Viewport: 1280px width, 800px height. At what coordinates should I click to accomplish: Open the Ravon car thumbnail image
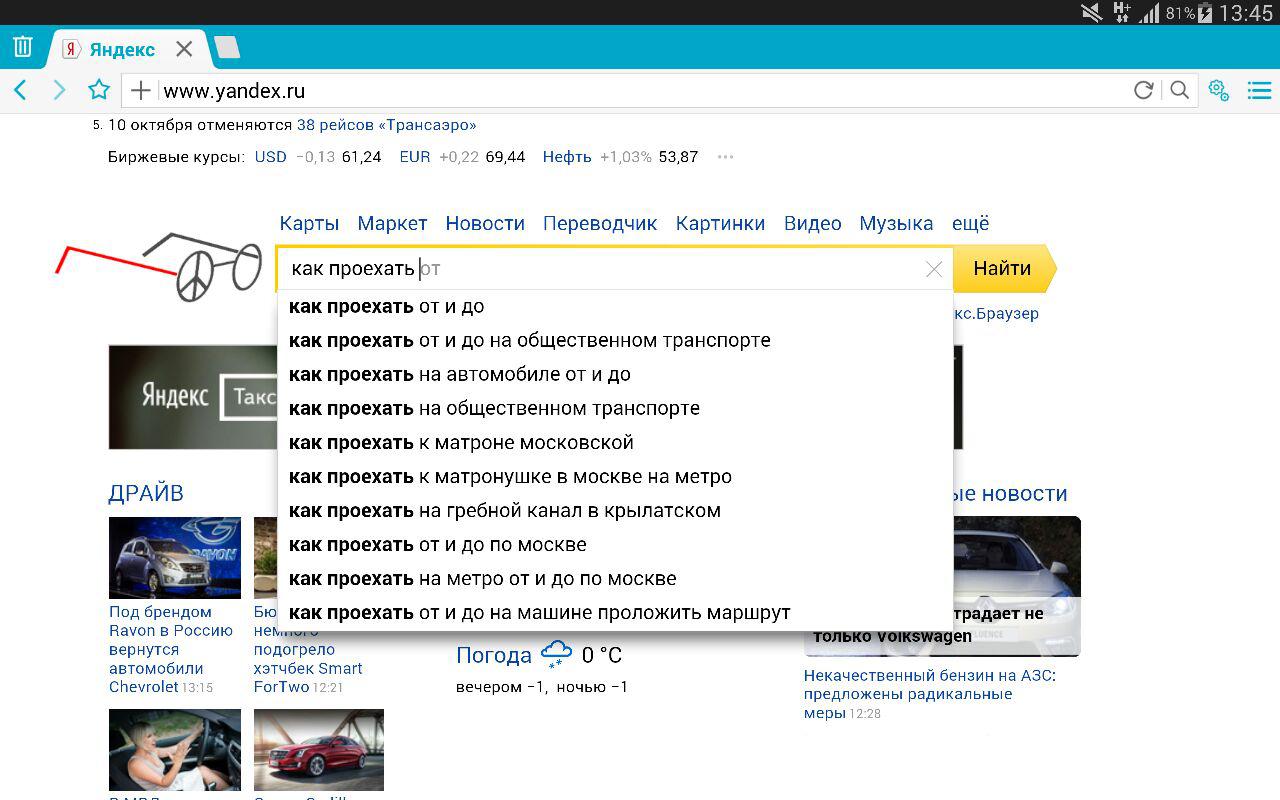pos(175,557)
